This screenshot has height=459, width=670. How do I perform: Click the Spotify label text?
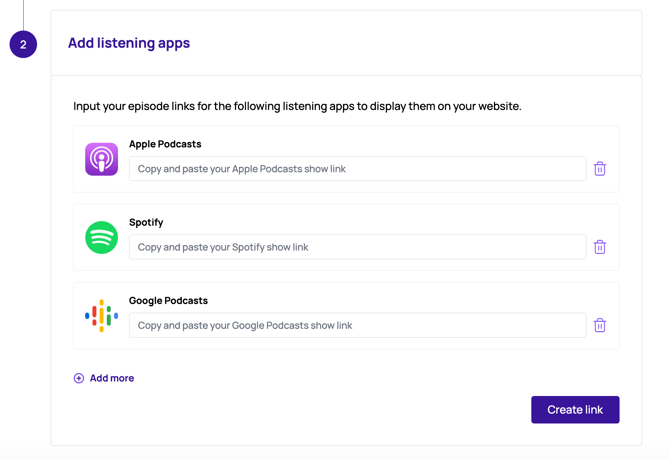click(146, 222)
